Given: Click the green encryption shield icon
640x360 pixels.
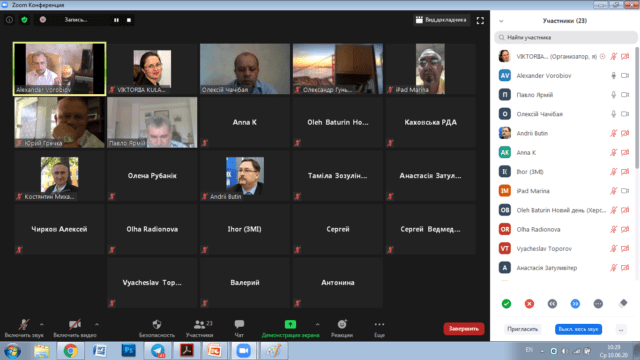Looking at the screenshot, I should 24,20.
